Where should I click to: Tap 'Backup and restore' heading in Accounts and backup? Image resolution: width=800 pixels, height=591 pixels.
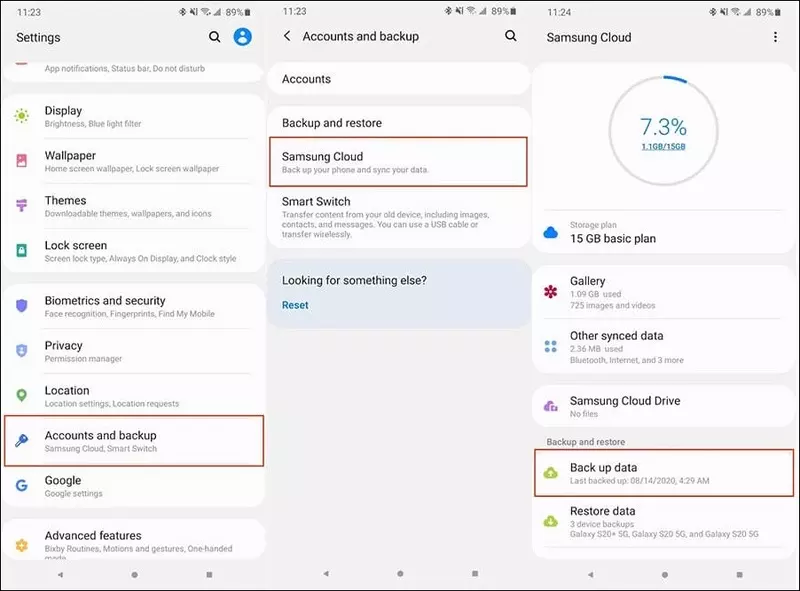tap(332, 123)
